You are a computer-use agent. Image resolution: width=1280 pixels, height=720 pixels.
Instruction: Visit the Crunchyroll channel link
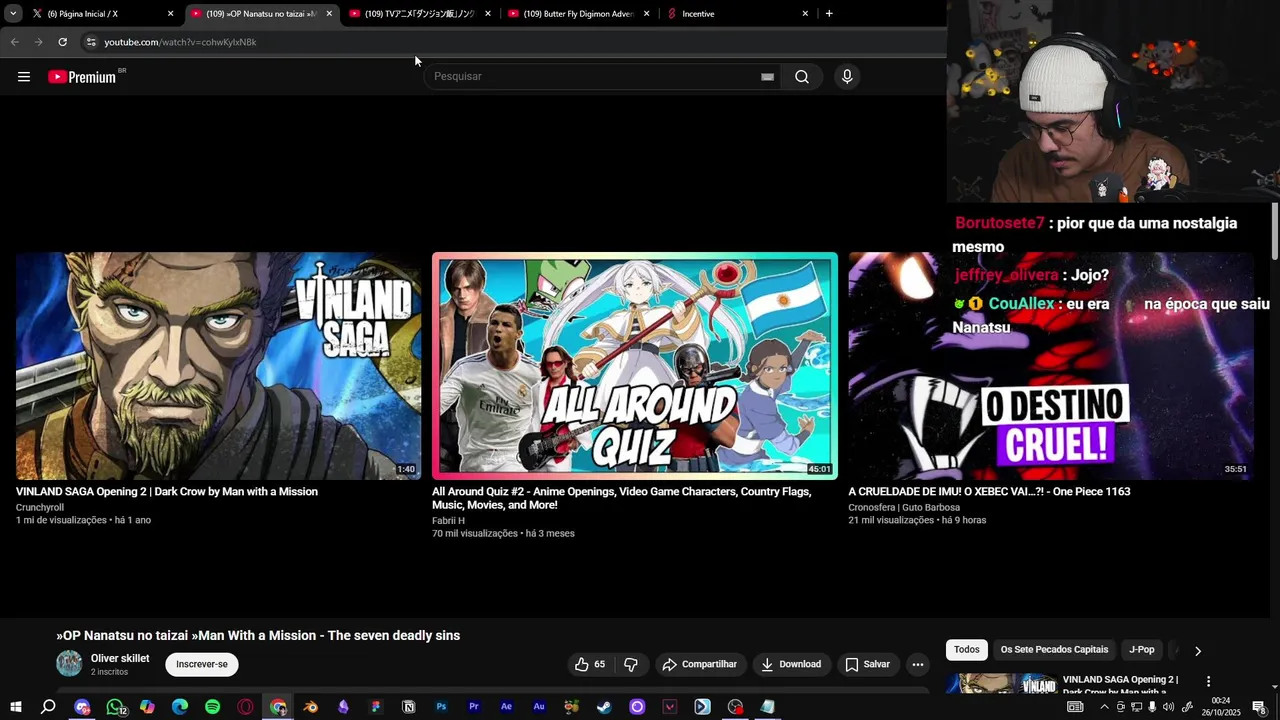tap(40, 508)
